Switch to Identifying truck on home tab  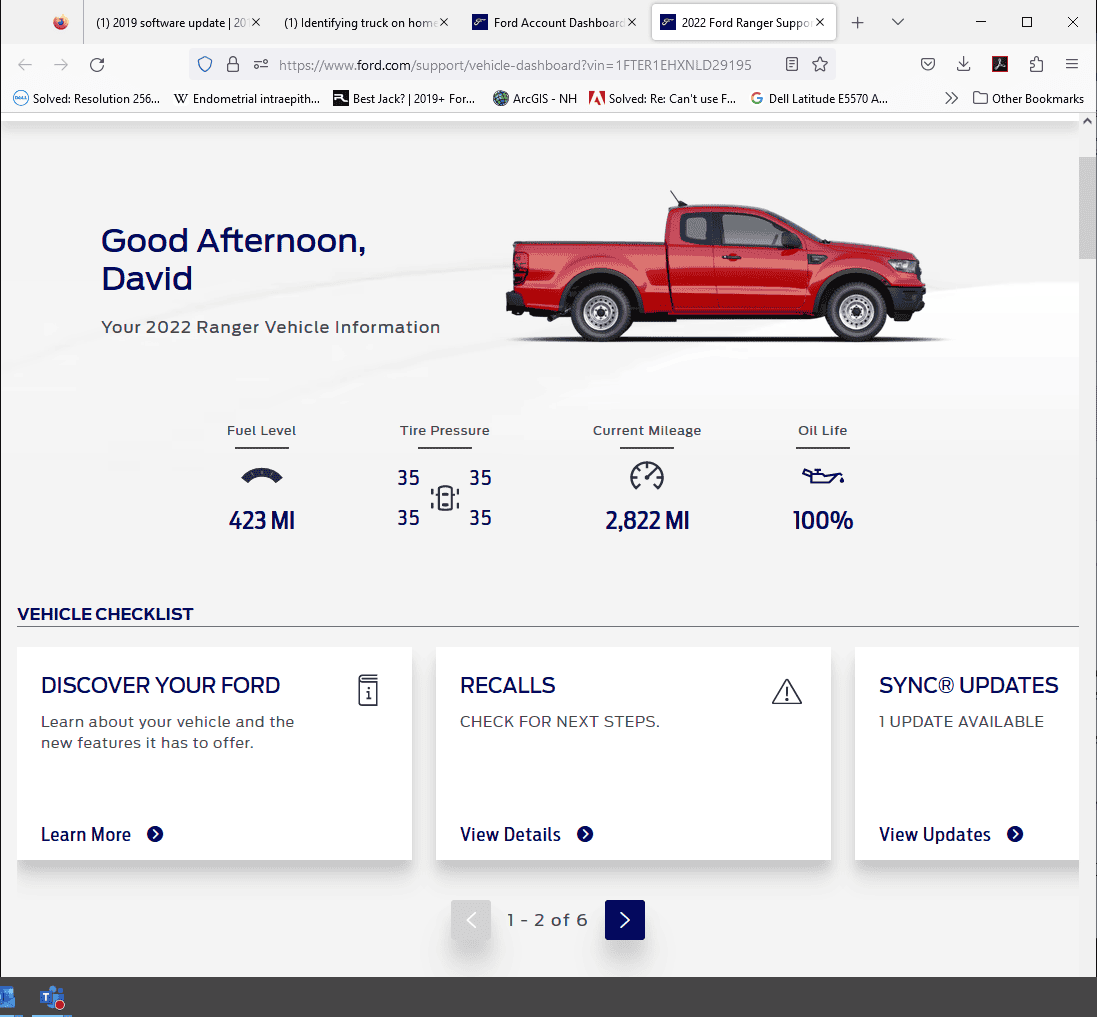click(360, 23)
